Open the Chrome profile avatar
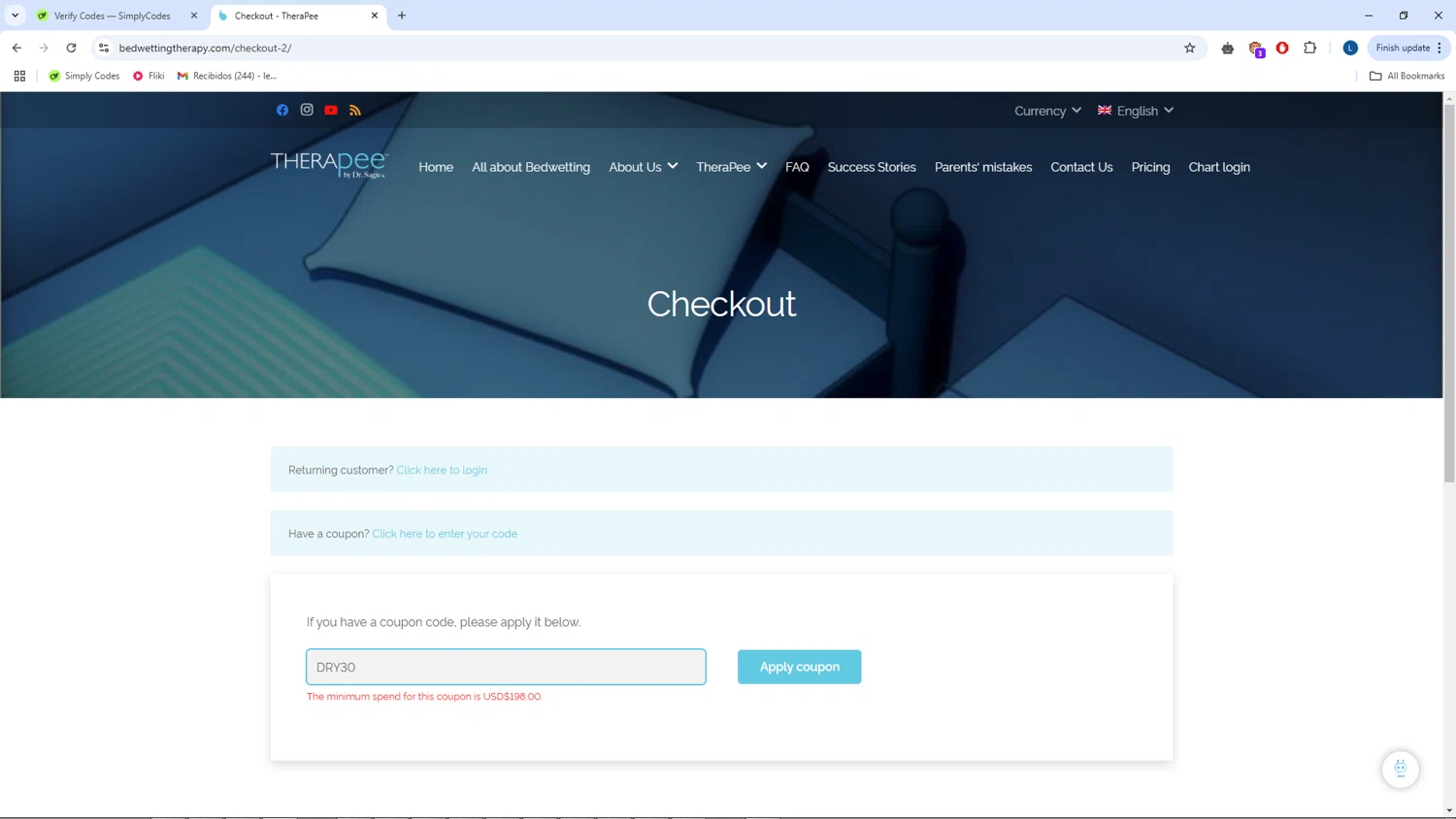Screen dimensions: 1456x819 point(1350,48)
